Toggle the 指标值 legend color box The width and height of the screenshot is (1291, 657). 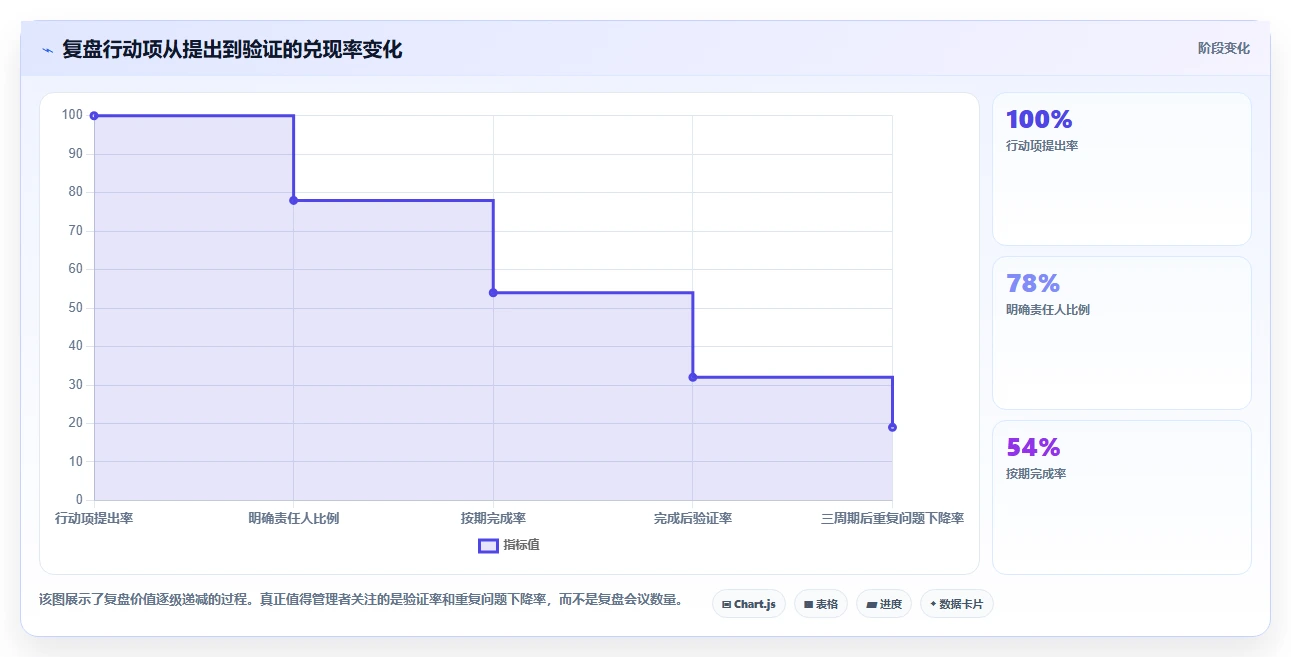pyautogui.click(x=488, y=545)
